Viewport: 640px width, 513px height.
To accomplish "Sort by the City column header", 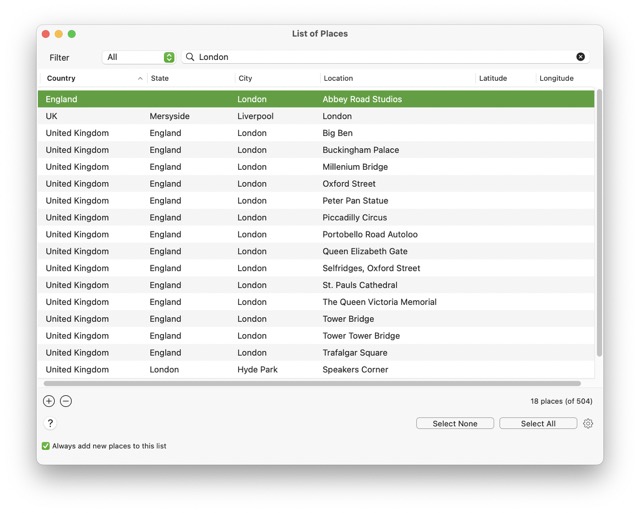I will click(275, 78).
